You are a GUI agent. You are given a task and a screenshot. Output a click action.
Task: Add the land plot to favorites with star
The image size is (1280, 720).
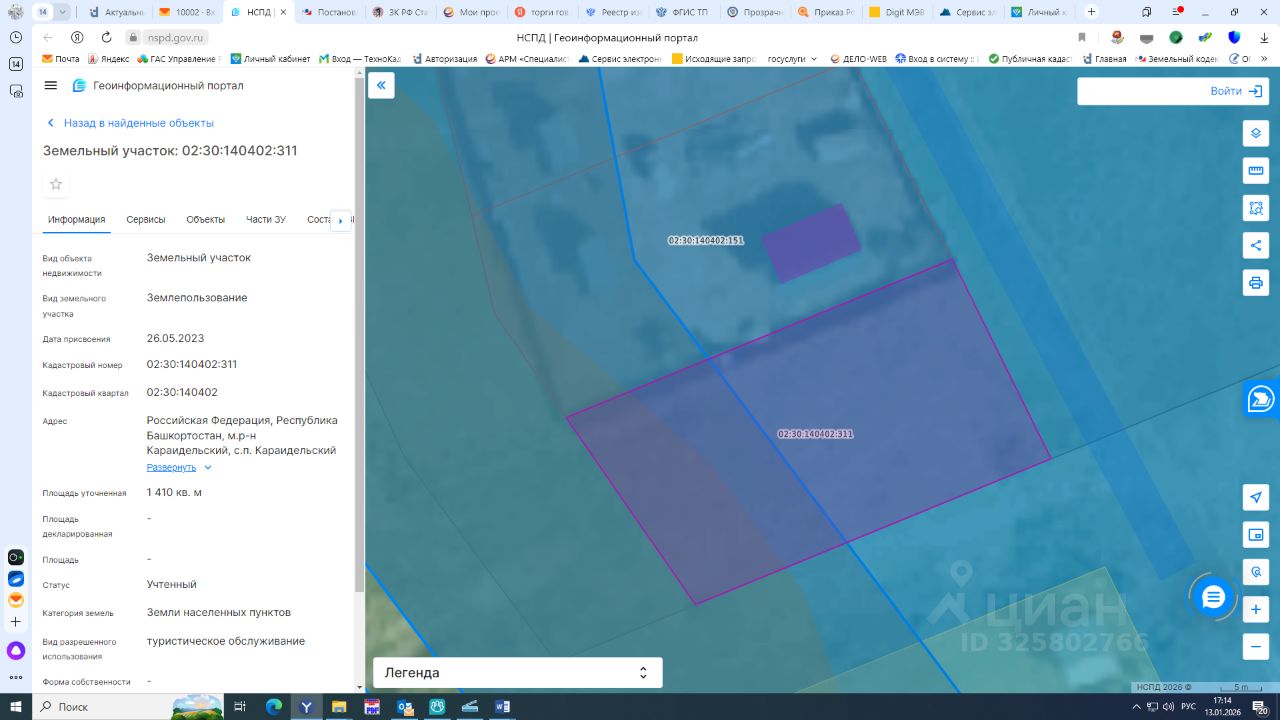point(56,184)
